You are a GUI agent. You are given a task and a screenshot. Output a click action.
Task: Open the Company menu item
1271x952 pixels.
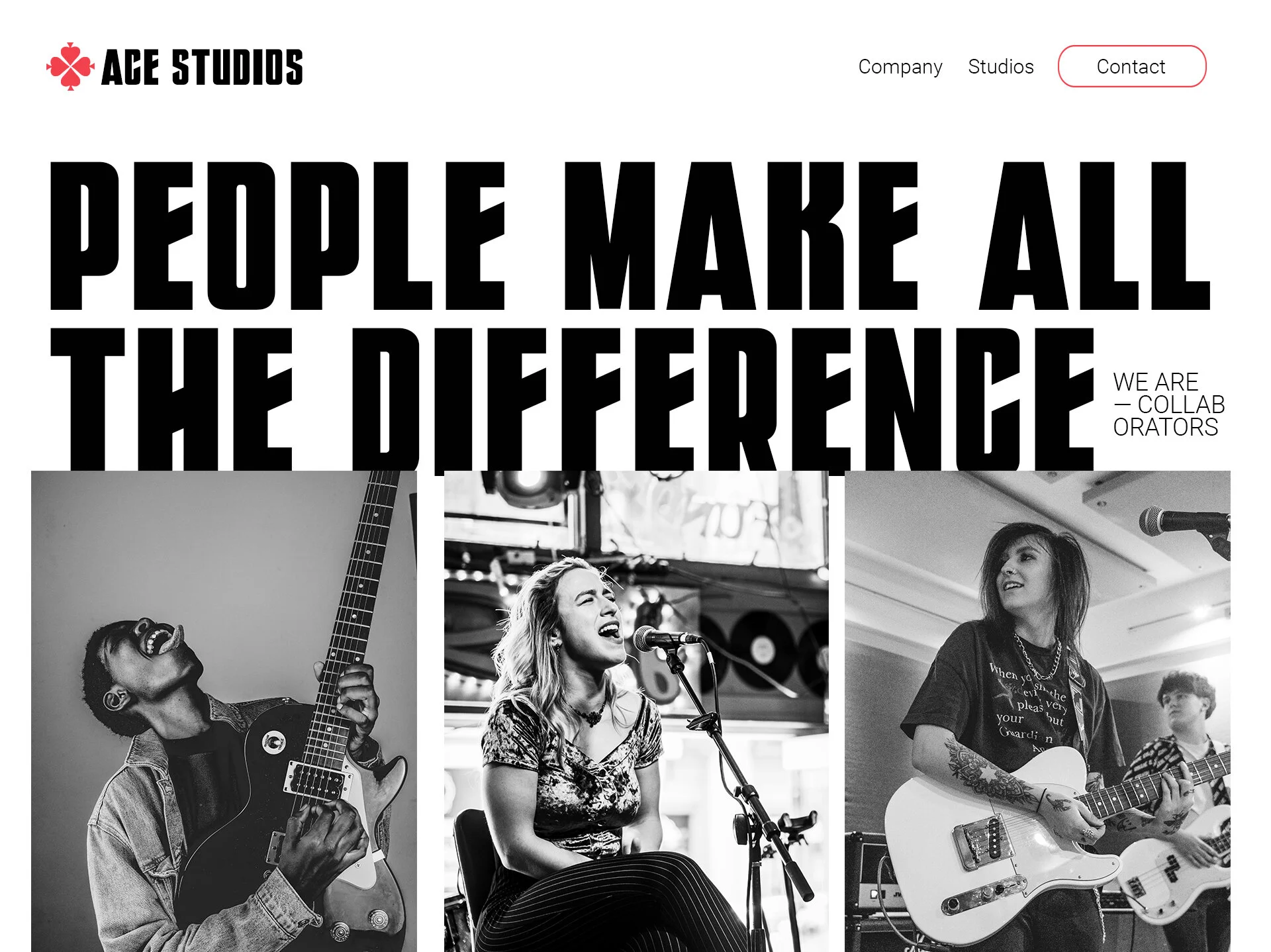900,67
